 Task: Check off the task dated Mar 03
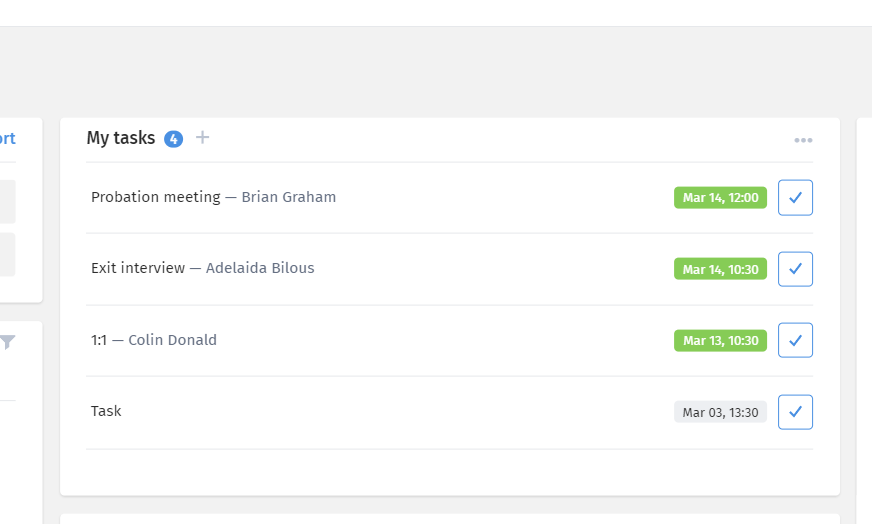[795, 412]
